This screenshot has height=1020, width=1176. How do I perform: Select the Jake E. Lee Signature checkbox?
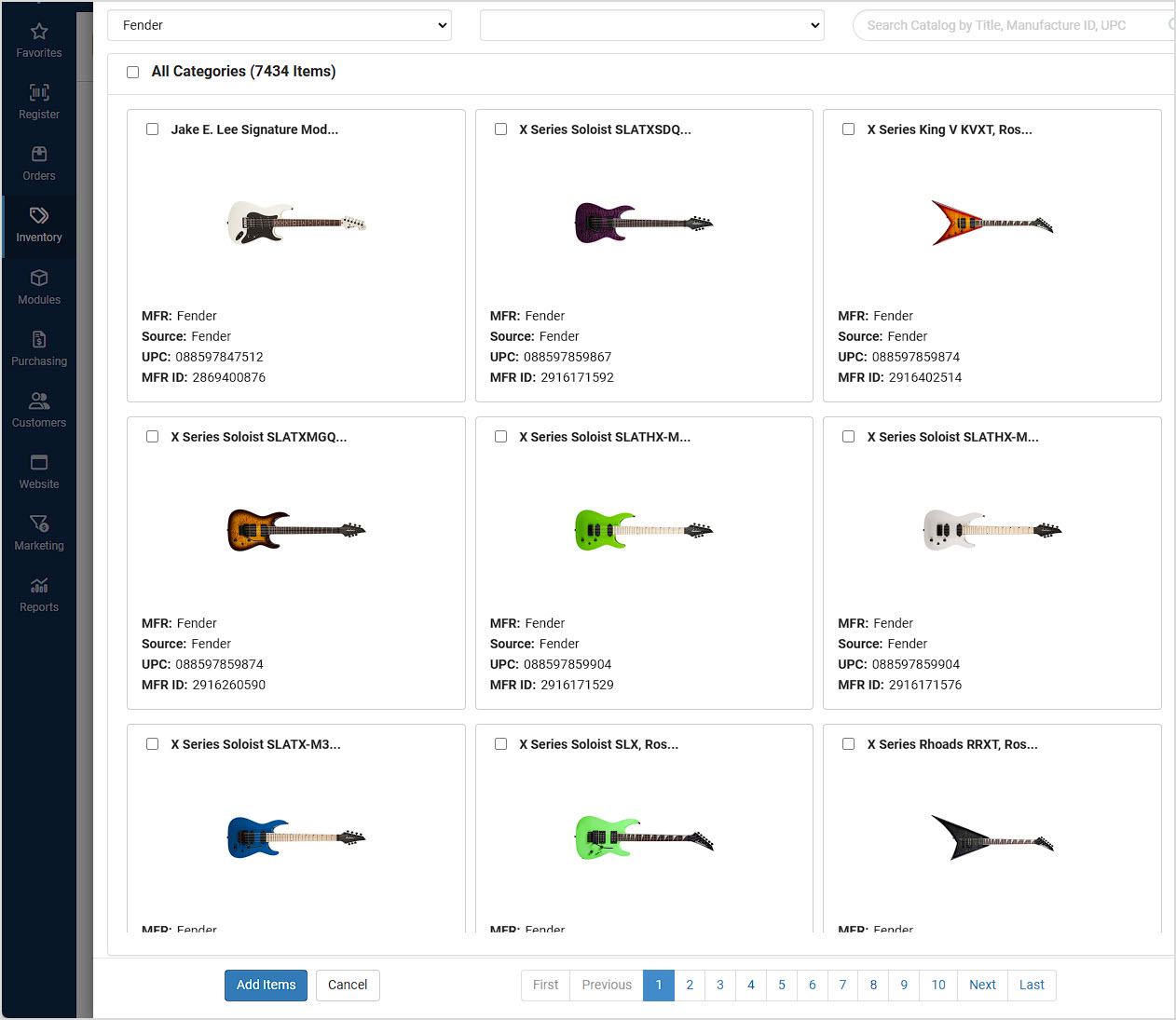point(152,129)
